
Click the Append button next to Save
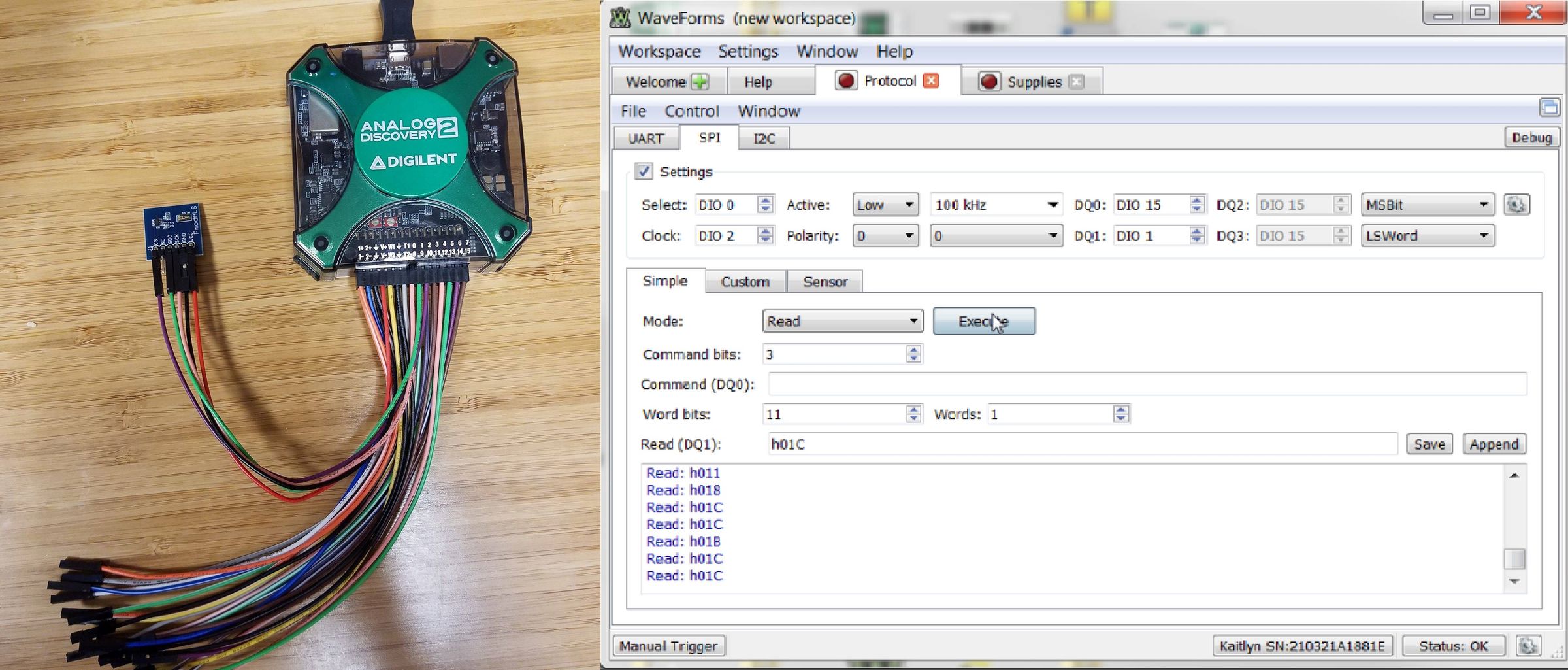pos(1494,444)
